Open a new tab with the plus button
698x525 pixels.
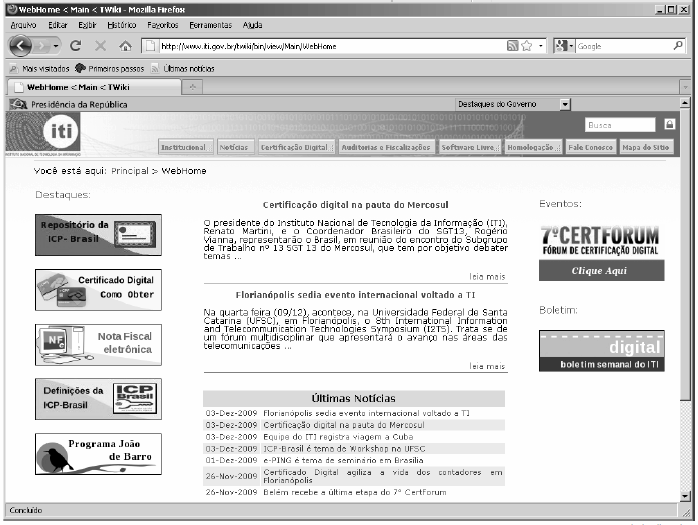pyautogui.click(x=191, y=87)
